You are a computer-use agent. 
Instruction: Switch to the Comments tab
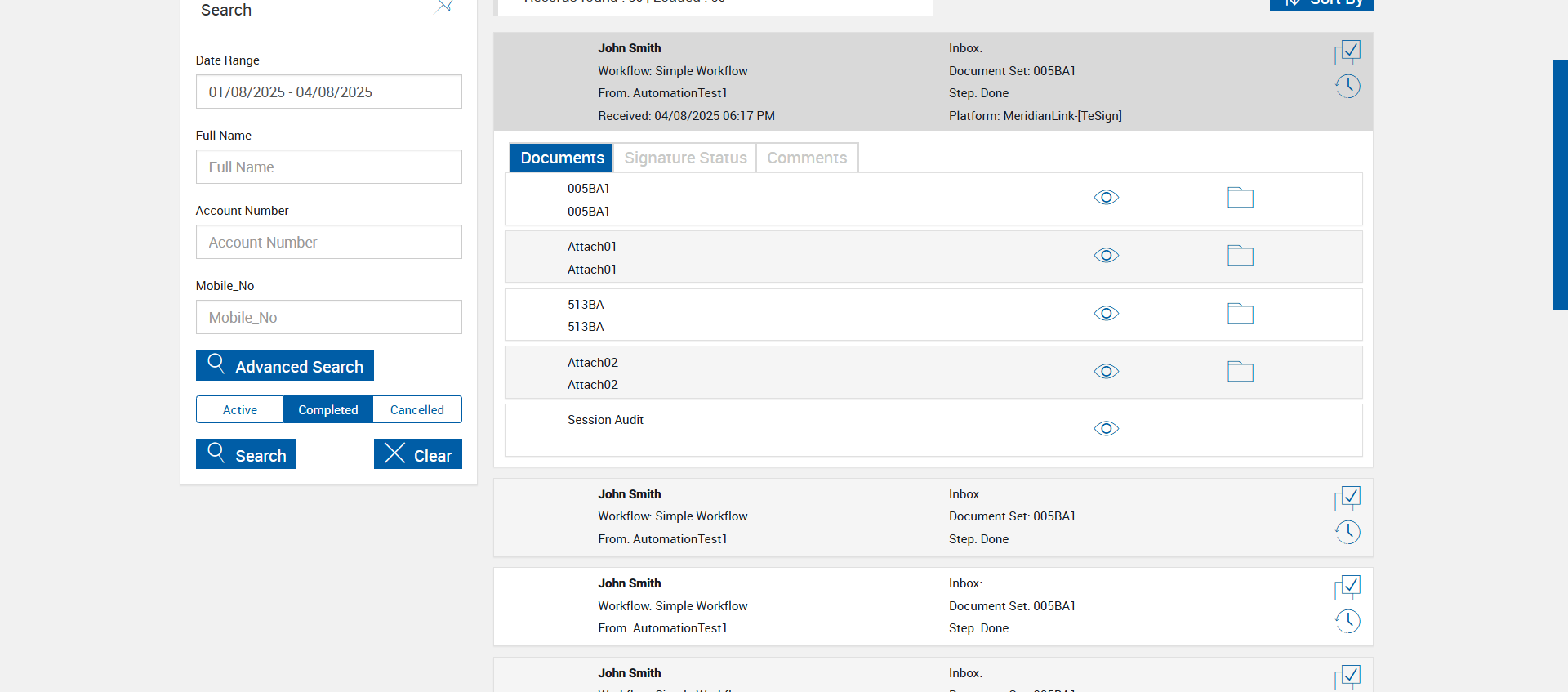click(x=807, y=158)
